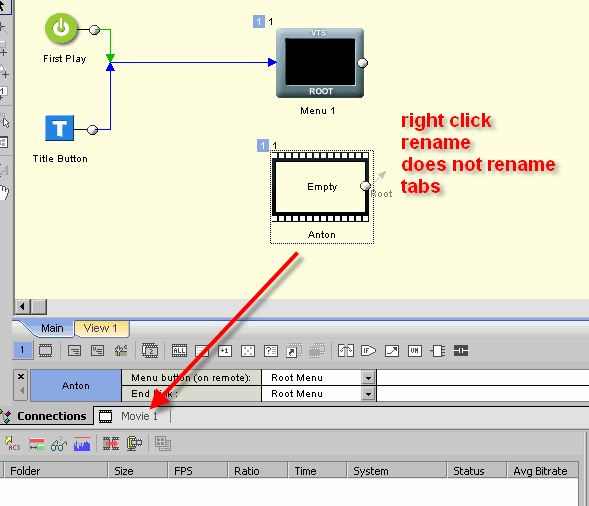Expand the End link Root Menu dropdown
This screenshot has width=589, height=506.
tap(369, 394)
